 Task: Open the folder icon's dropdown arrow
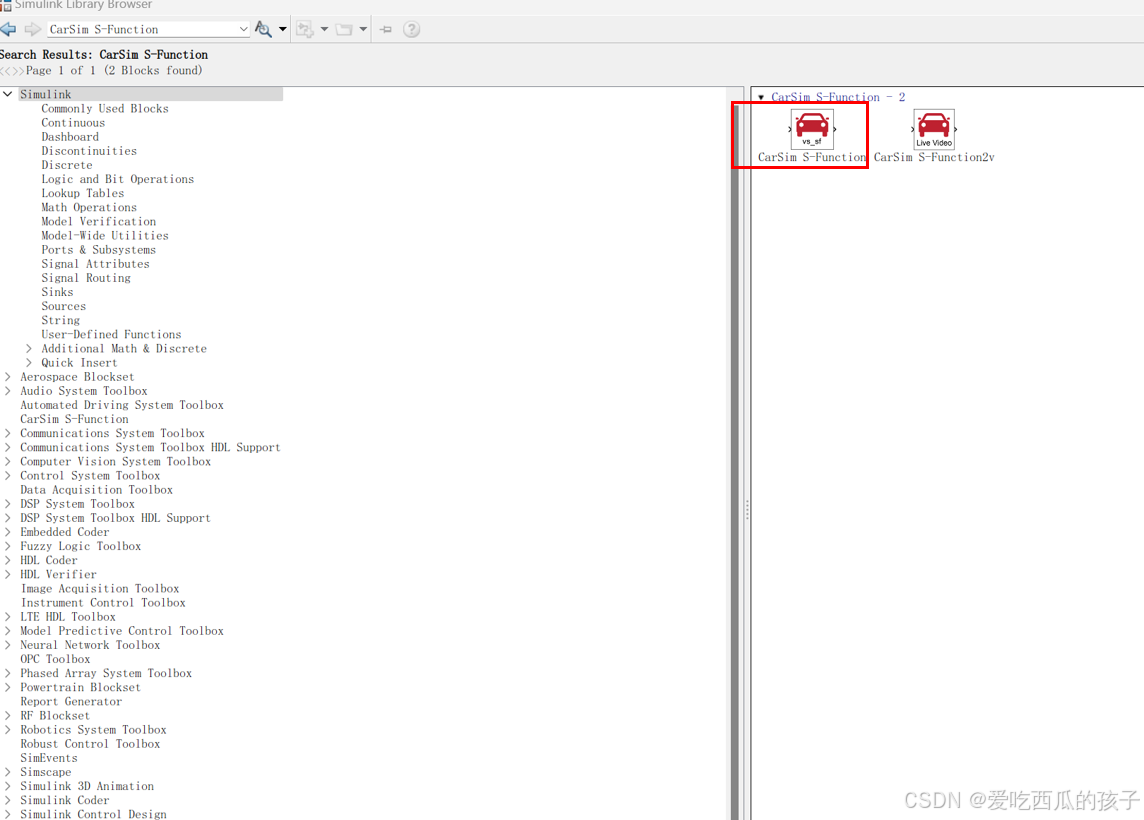click(x=363, y=29)
